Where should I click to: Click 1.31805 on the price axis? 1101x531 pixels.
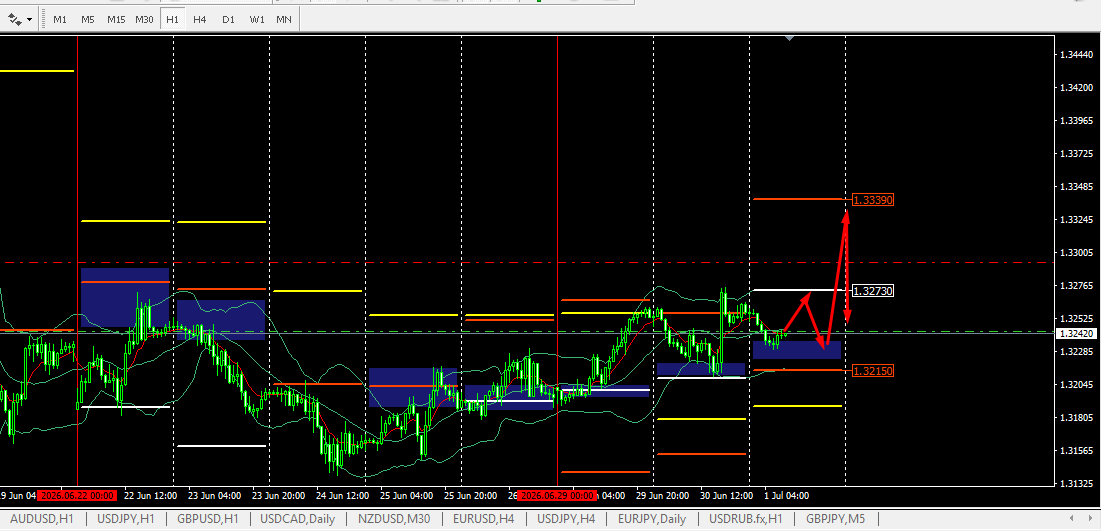point(1076,417)
